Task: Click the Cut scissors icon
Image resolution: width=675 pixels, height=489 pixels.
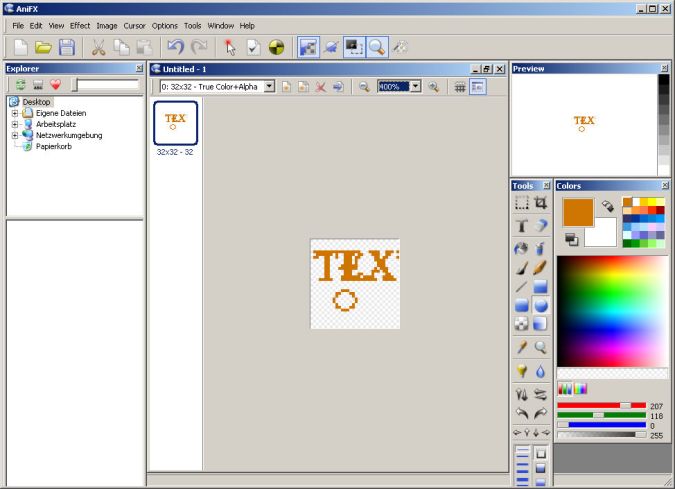Action: (x=98, y=47)
